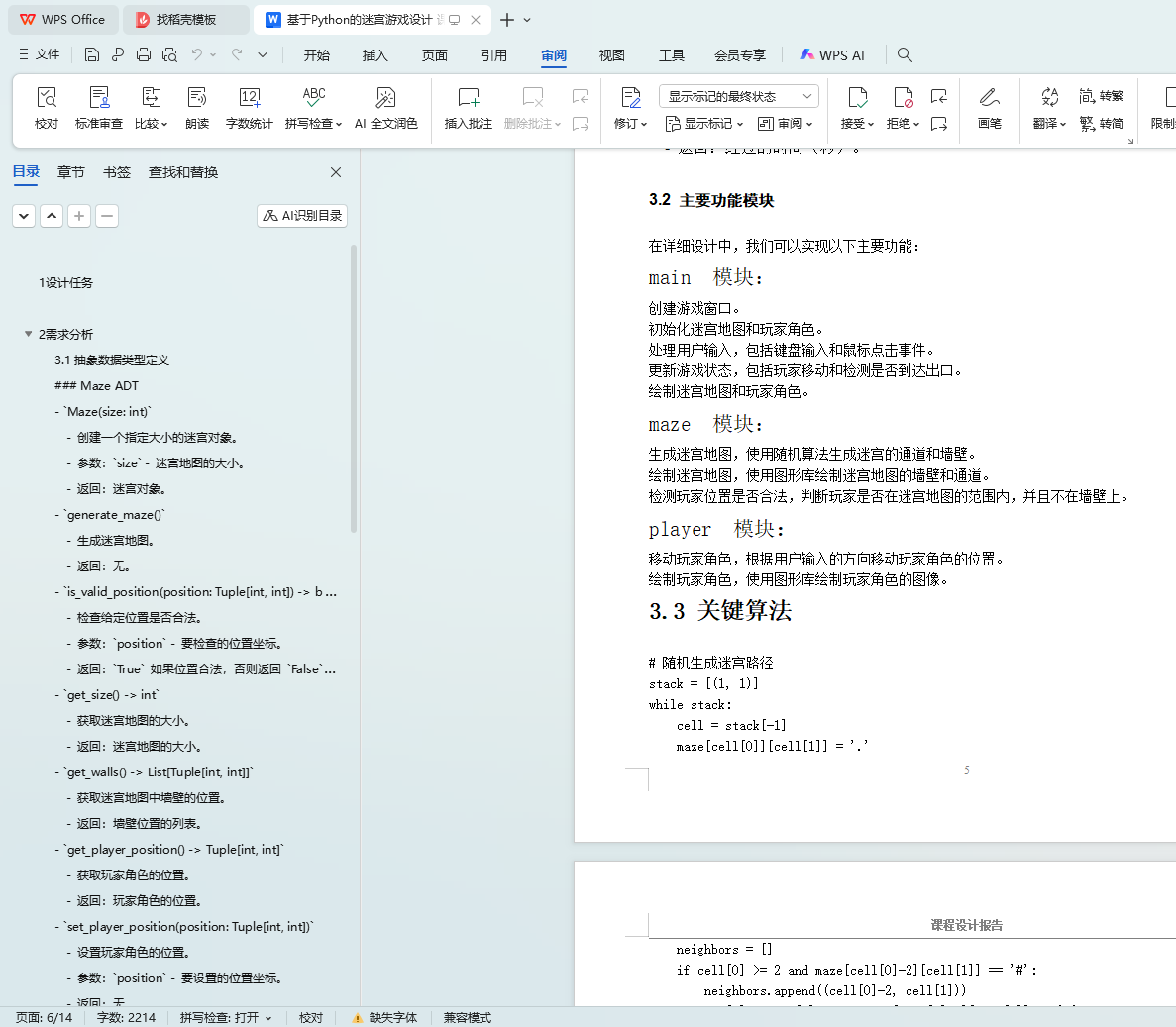Click 缺失字体 warning in status bar

click(384, 1017)
